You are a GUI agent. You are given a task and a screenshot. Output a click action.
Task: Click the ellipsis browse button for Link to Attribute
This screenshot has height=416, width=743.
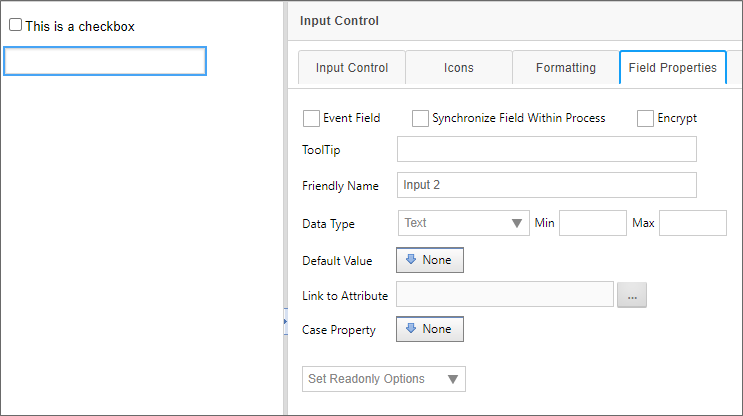[632, 295]
